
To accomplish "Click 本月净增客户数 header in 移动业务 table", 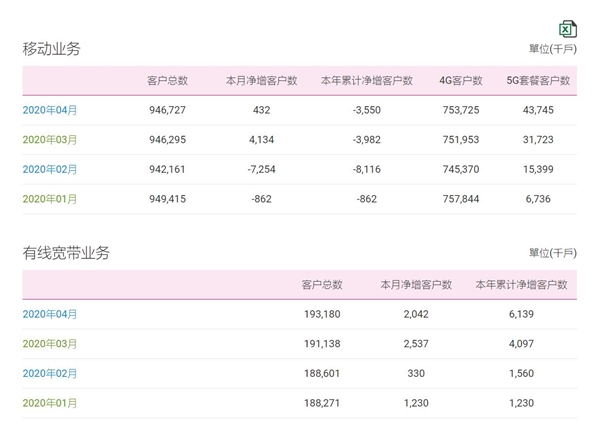I will click(262, 81).
